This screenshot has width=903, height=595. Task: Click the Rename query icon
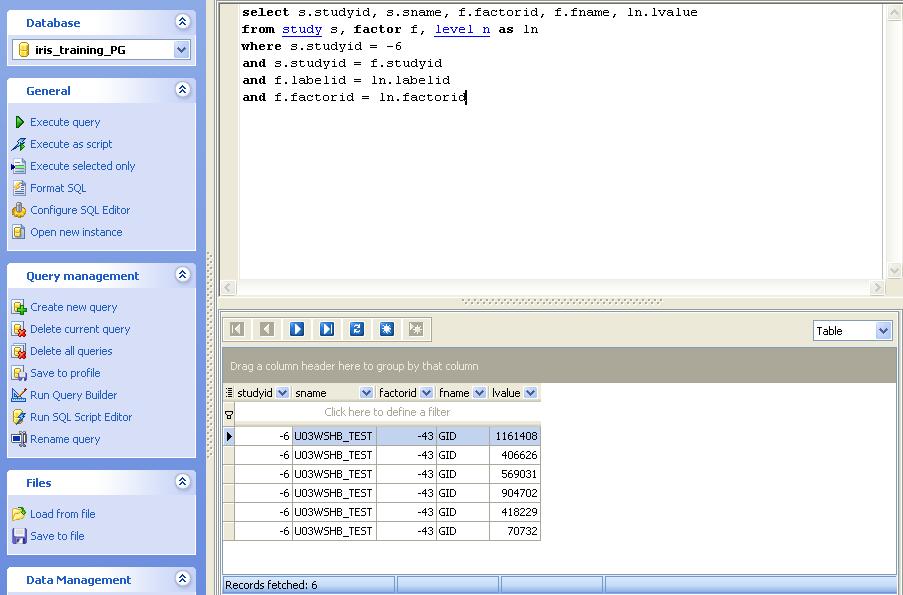point(19,439)
